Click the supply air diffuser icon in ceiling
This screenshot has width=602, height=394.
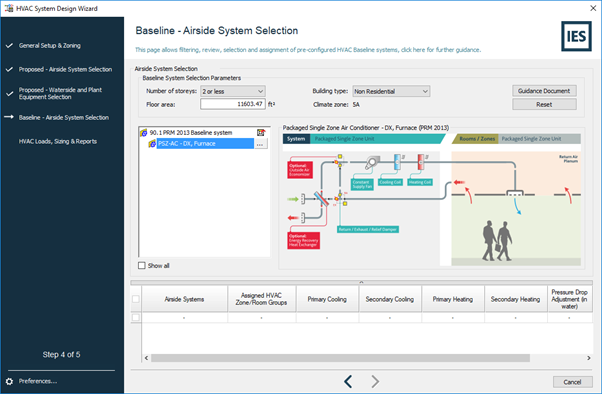click(515, 194)
